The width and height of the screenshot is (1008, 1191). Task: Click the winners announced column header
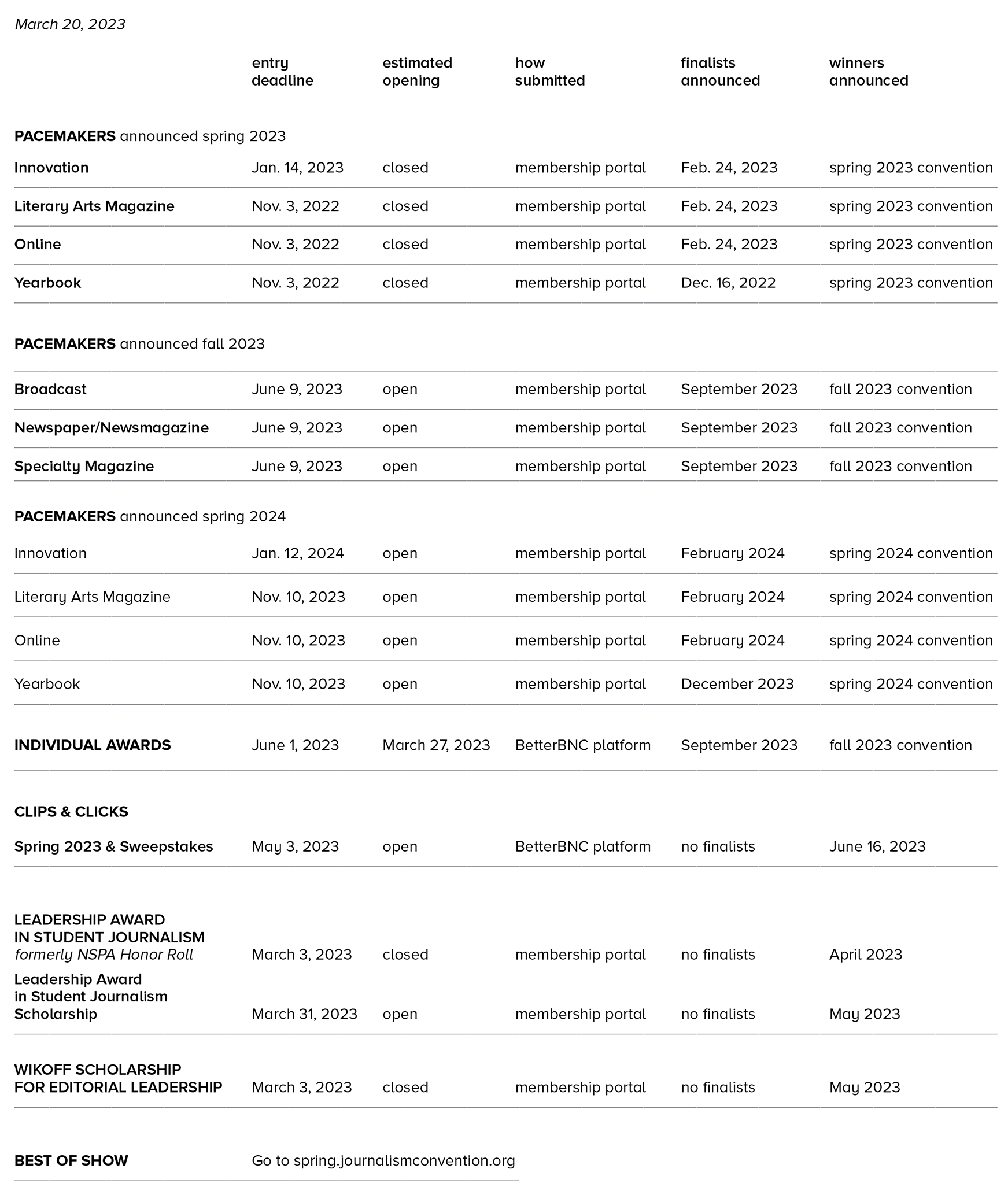(869, 72)
